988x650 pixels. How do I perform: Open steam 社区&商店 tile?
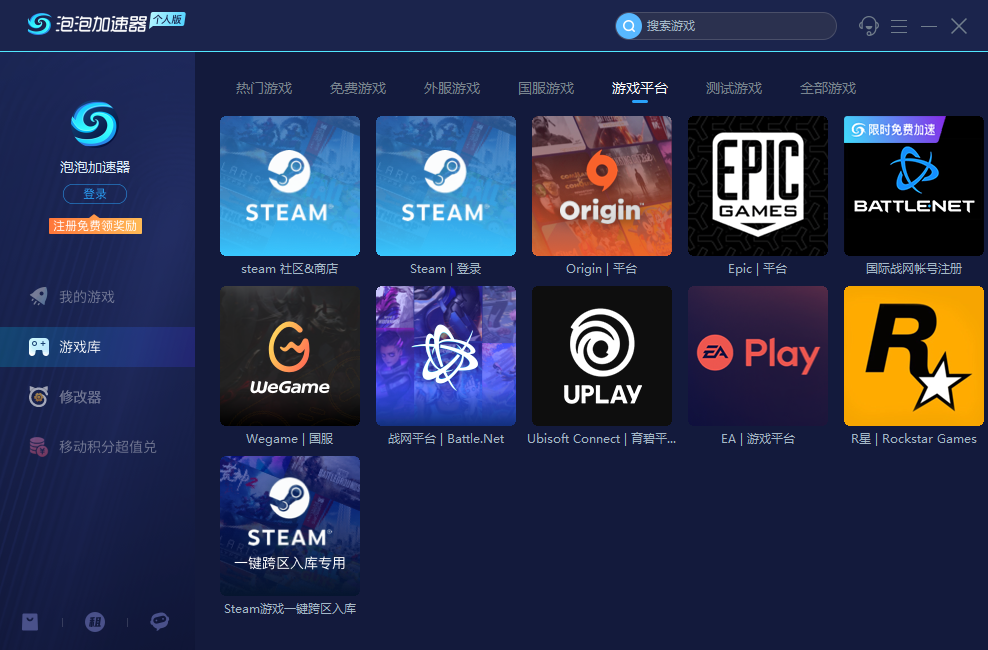[290, 186]
